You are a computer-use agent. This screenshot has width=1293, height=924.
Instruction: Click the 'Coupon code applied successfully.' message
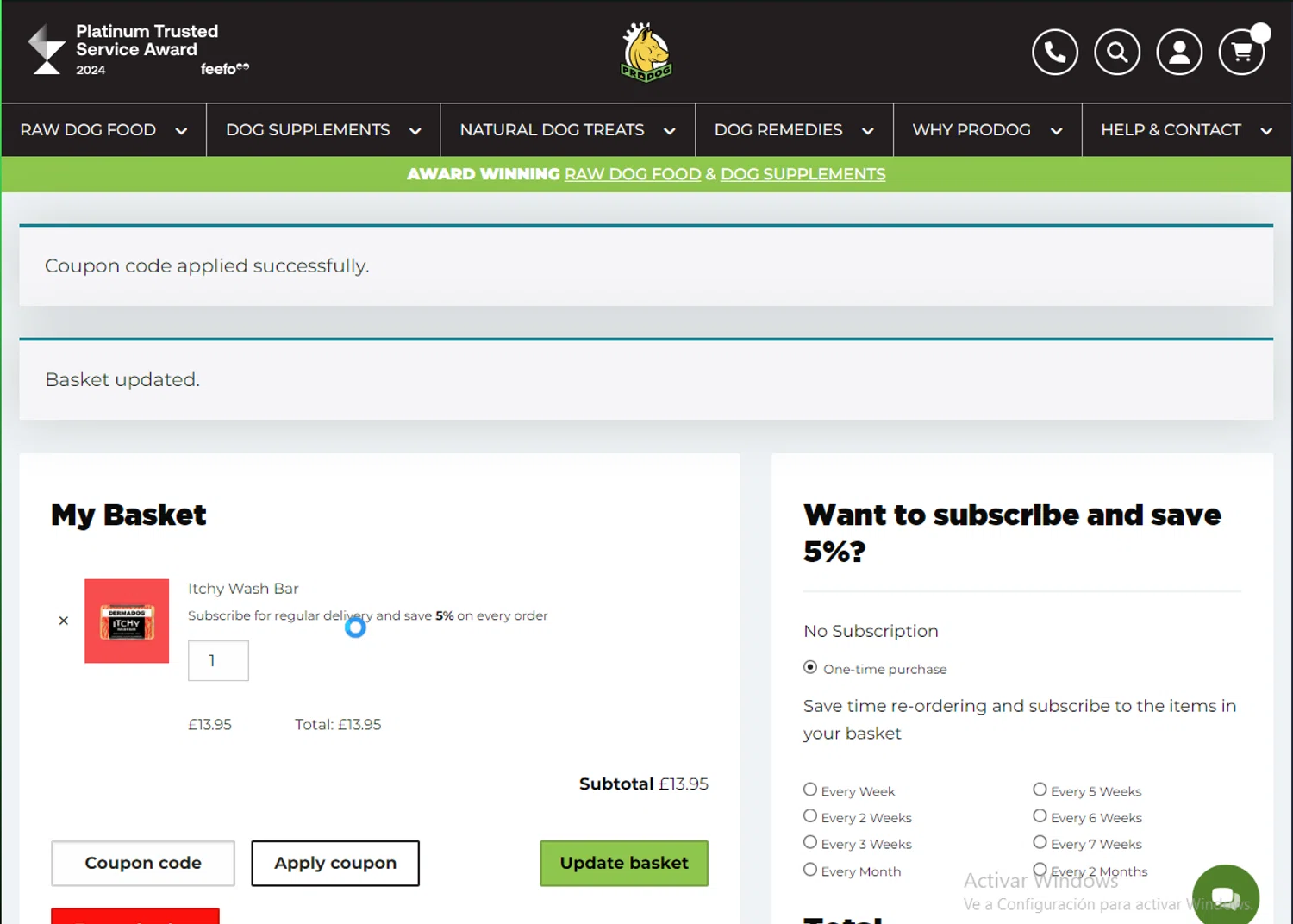click(207, 265)
